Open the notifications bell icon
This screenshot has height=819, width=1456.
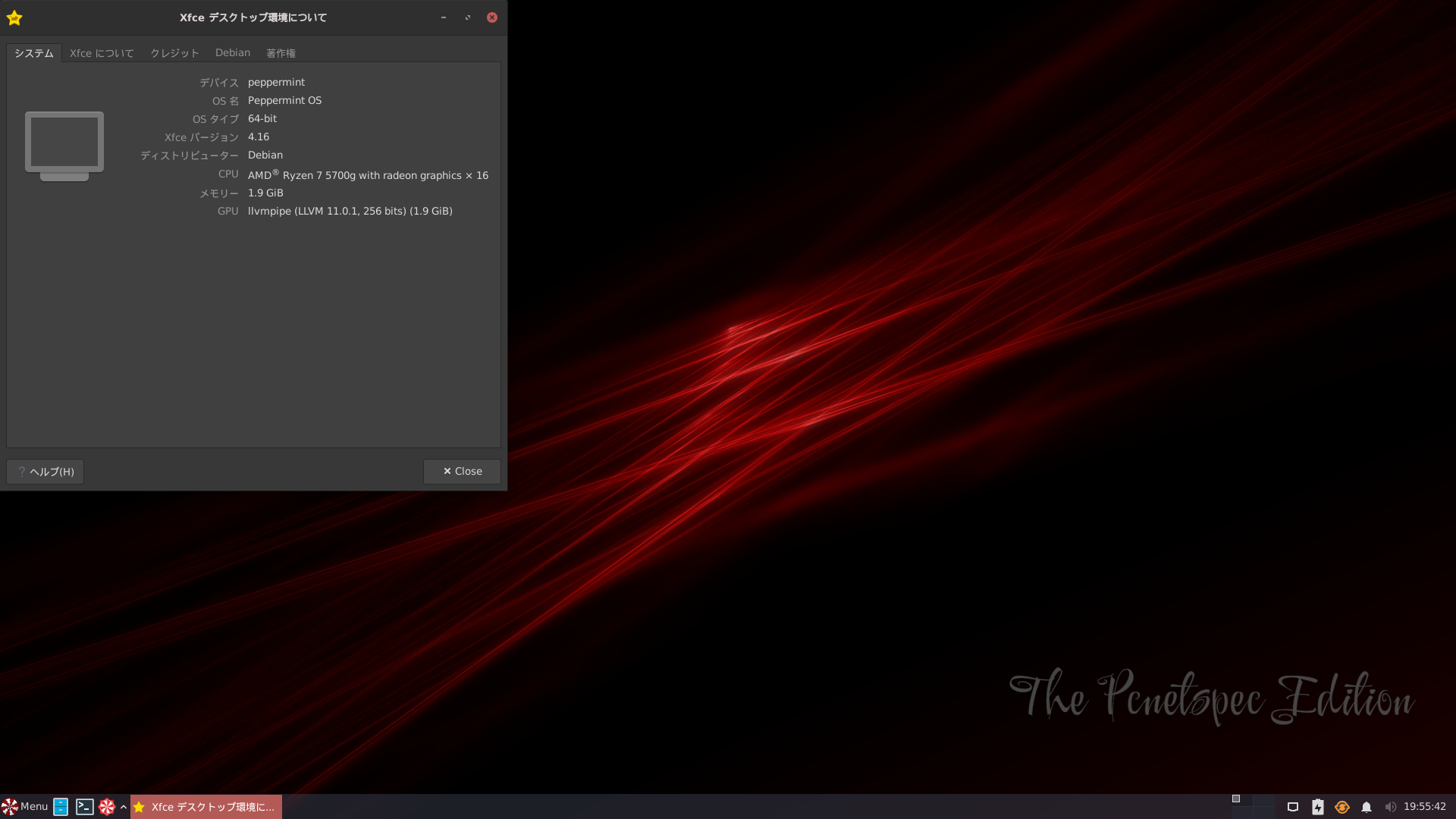click(1367, 807)
